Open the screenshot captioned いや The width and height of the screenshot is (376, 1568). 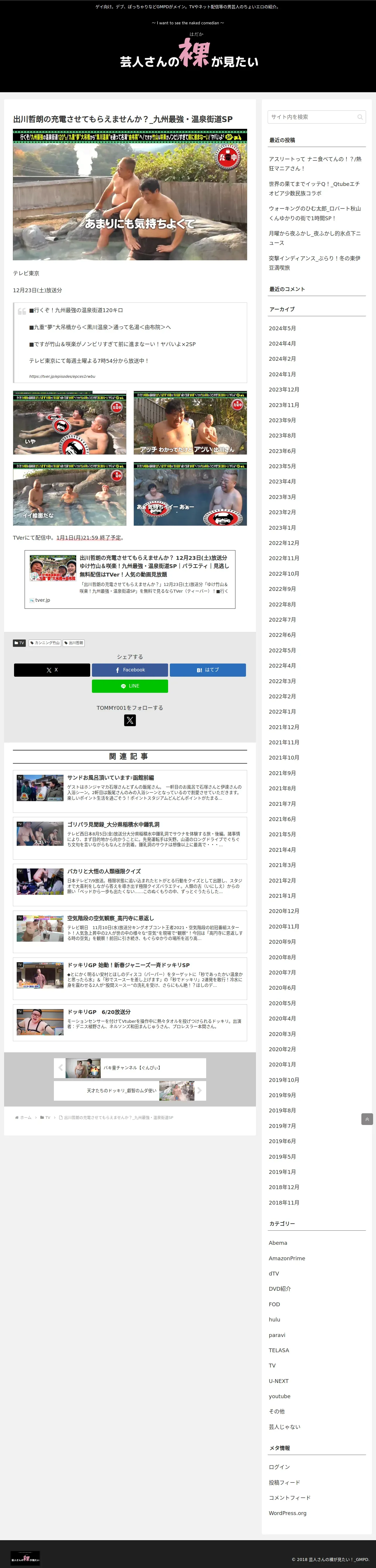tap(69, 423)
